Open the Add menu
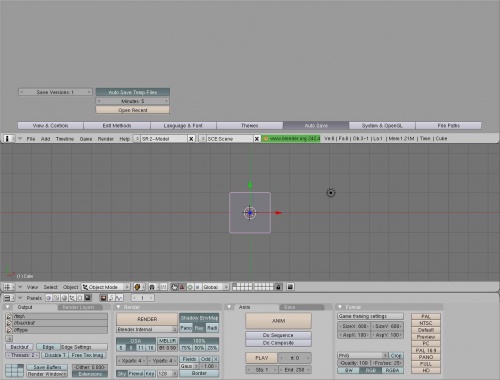This screenshot has height=380, width=500. click(45, 139)
